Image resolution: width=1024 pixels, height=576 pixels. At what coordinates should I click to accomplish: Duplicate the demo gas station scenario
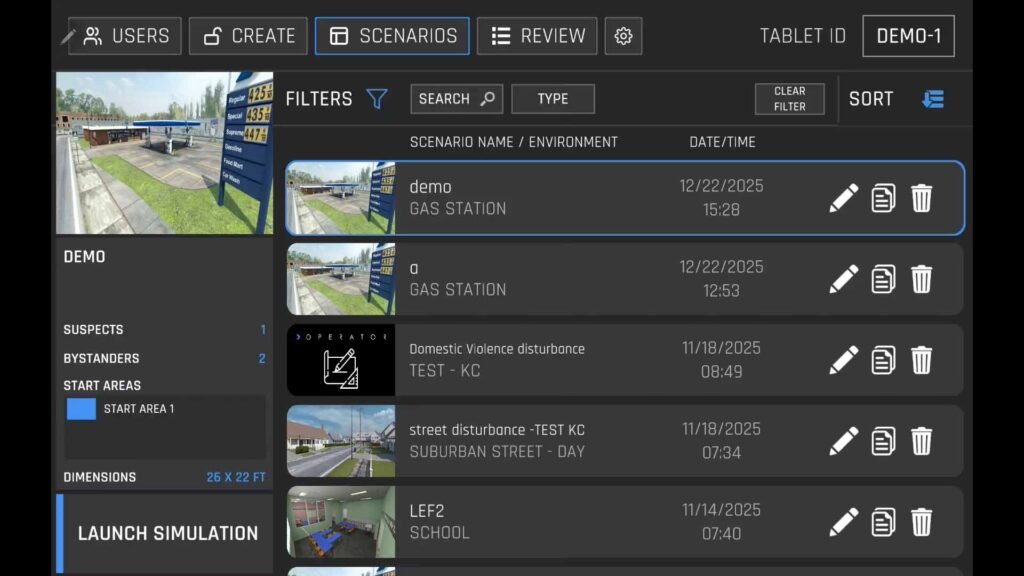883,198
